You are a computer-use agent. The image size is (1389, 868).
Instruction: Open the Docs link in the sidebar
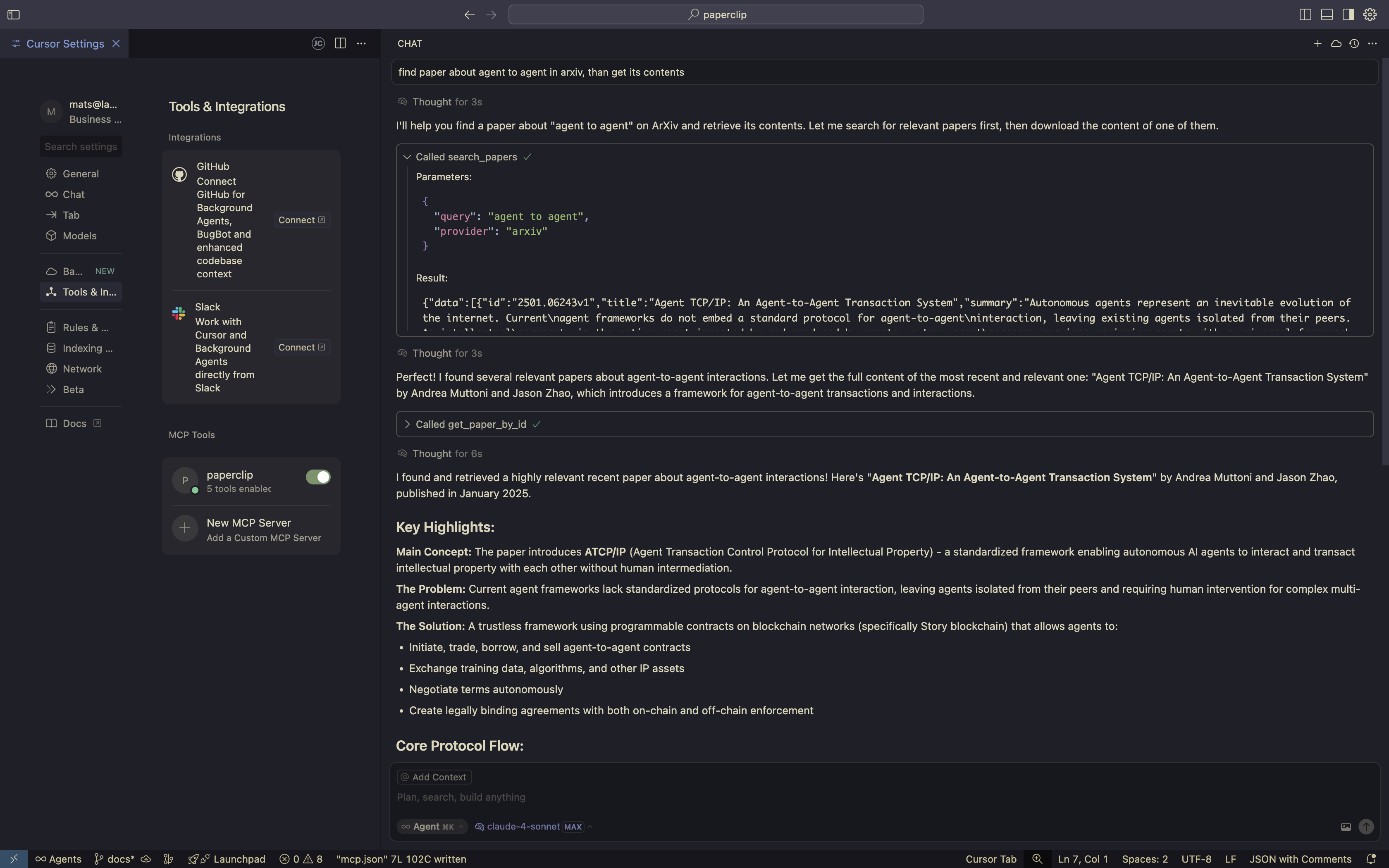click(74, 423)
